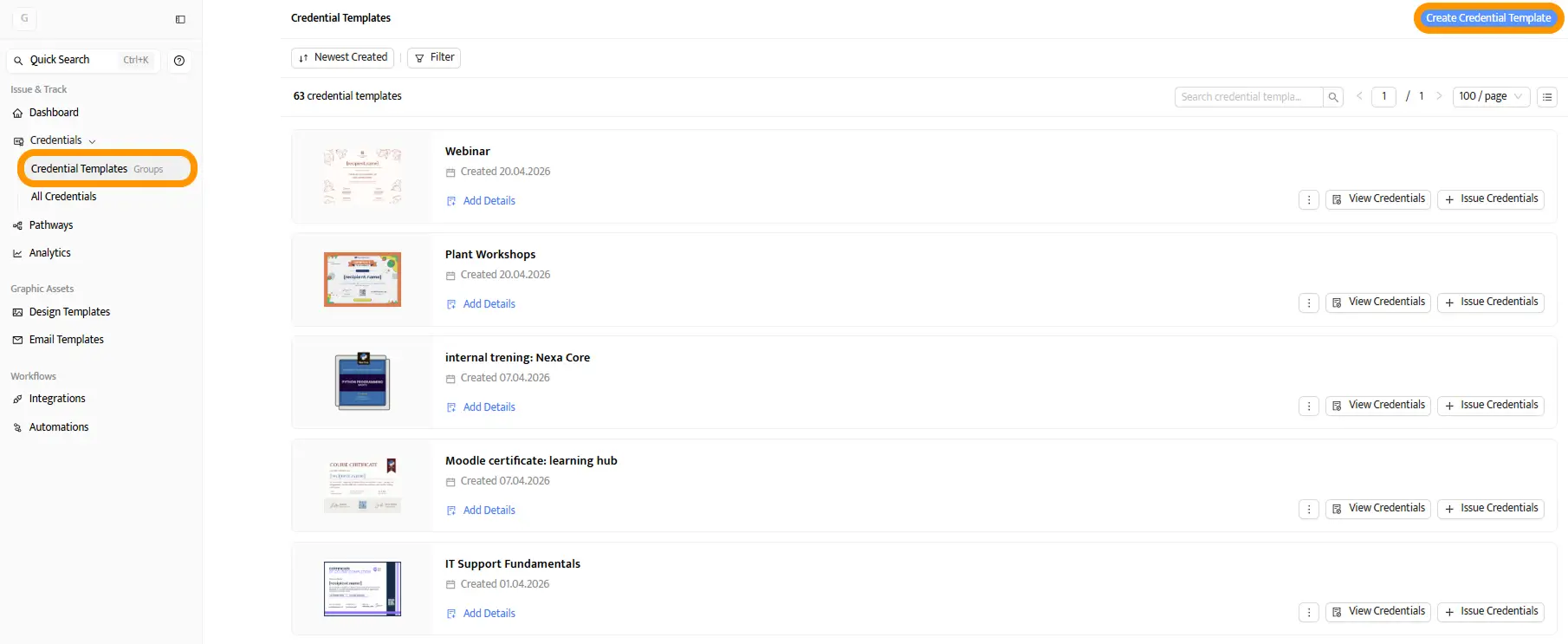Add Details for Moodle certificate
This screenshot has height=644, width=1568.
481,511
